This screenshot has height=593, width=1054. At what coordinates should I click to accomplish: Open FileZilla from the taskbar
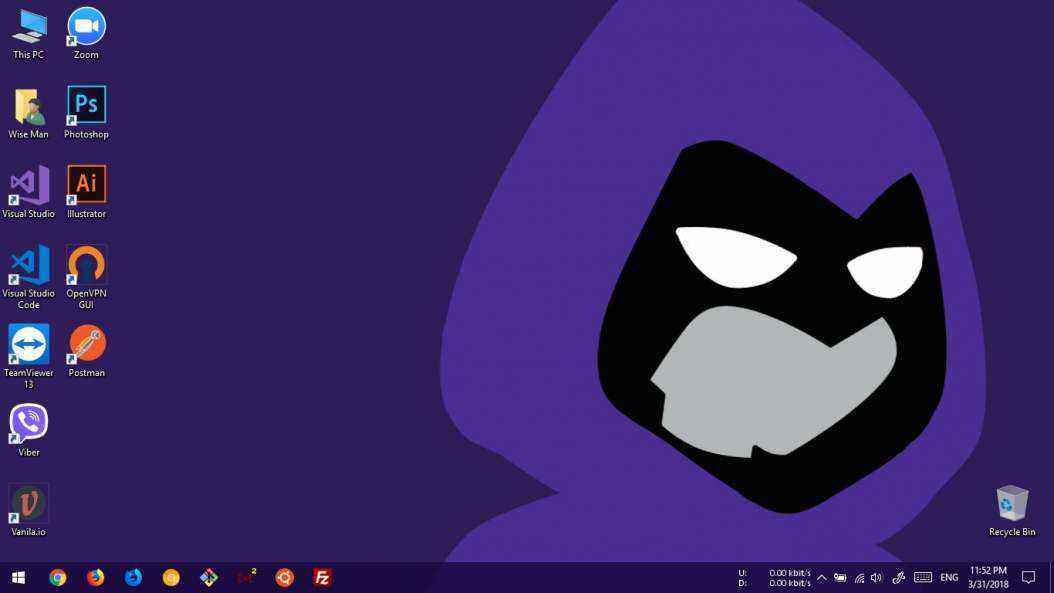[322, 578]
